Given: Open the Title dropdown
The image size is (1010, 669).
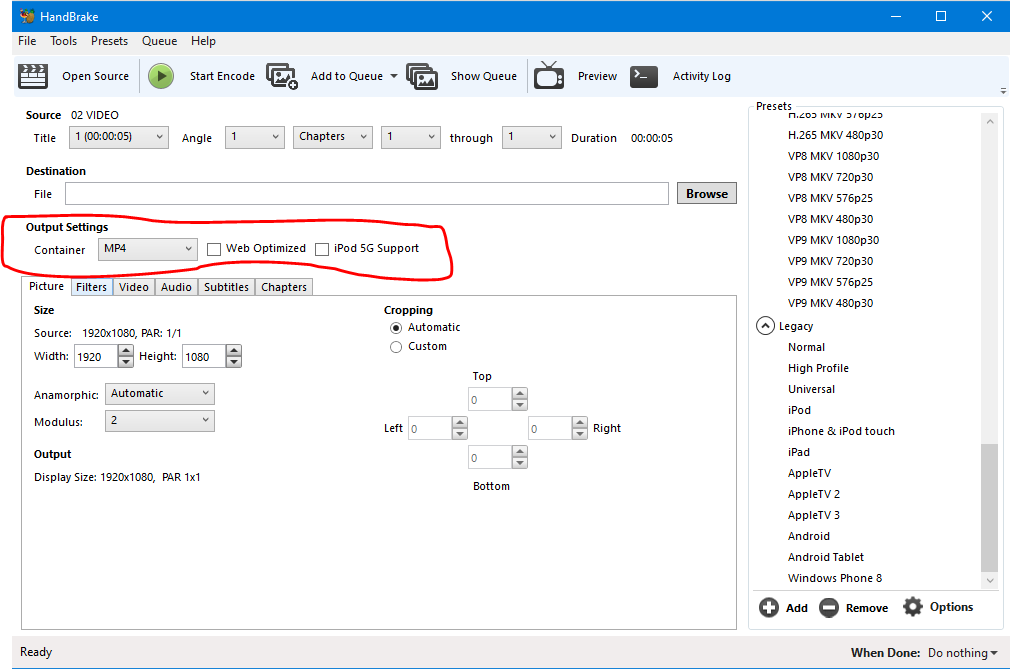Looking at the screenshot, I should click(x=119, y=137).
